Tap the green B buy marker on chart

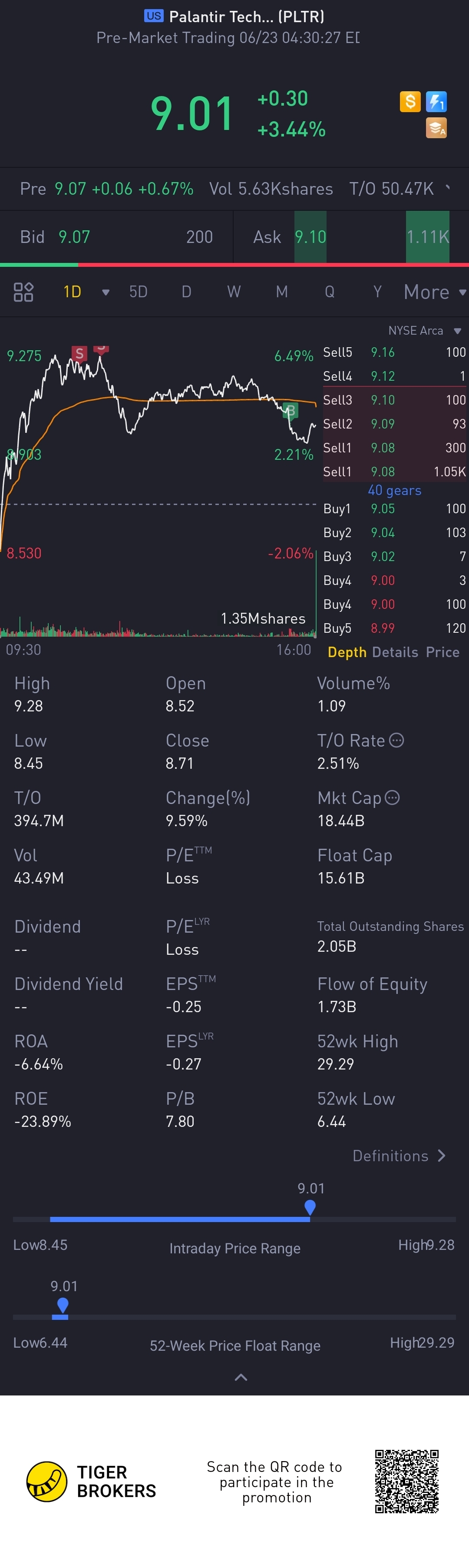[291, 411]
